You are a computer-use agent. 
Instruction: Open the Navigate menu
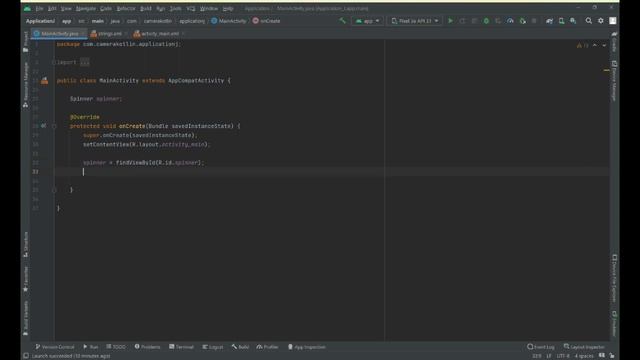click(x=86, y=8)
